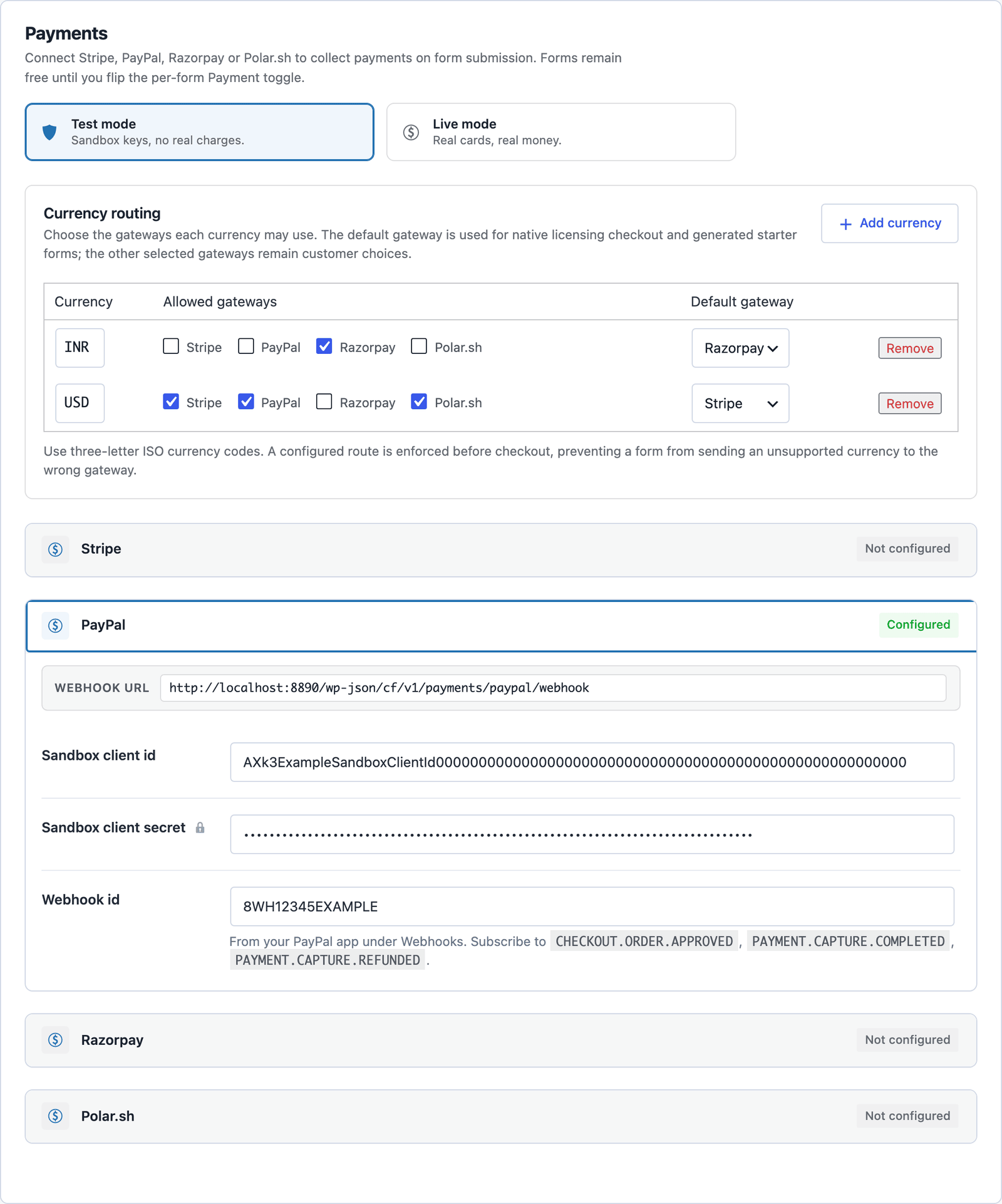
Task: Expand the Razorpay gateway section
Action: pyautogui.click(x=501, y=1041)
